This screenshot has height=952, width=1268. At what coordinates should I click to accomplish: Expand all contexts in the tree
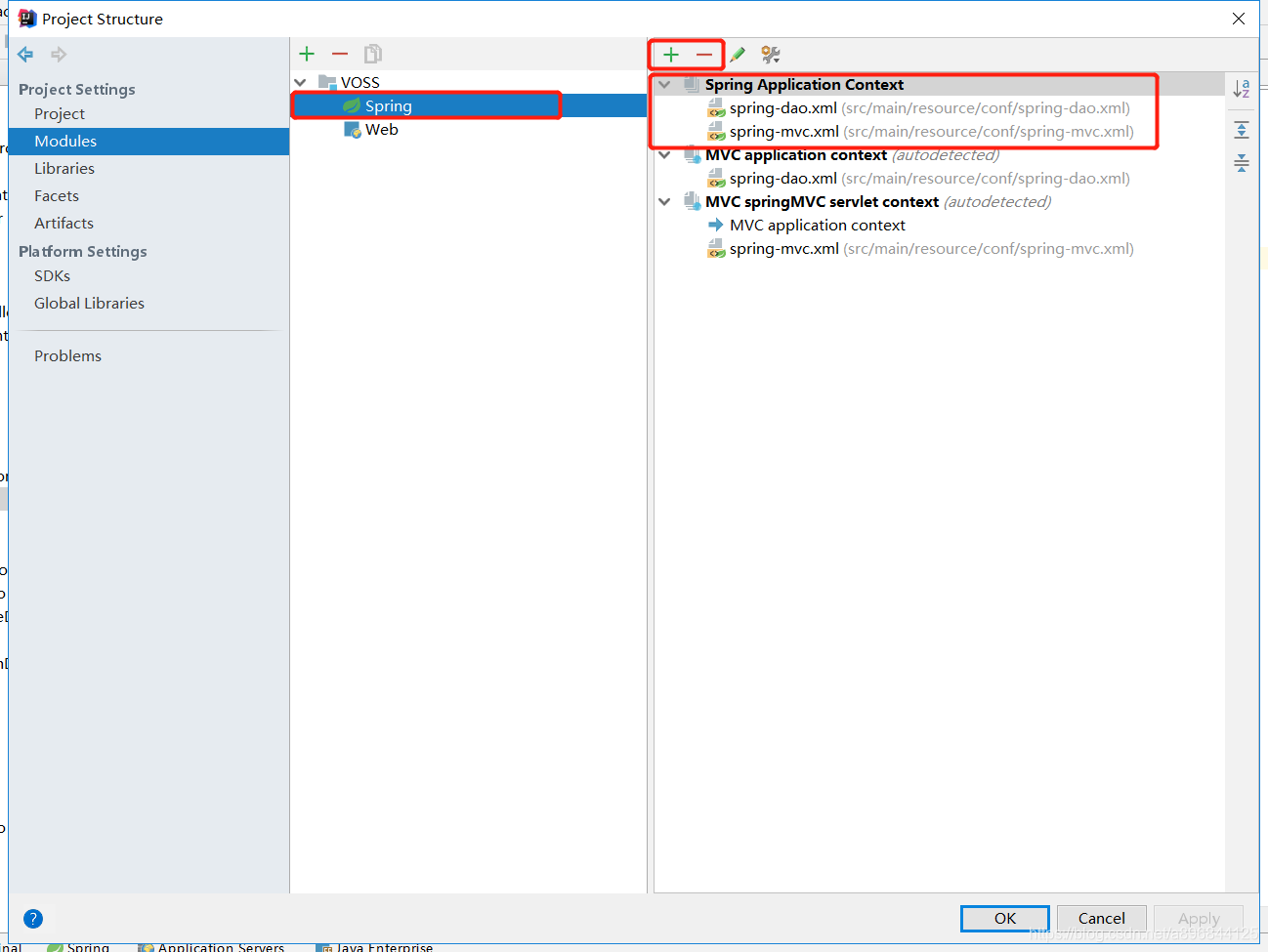tap(1242, 130)
